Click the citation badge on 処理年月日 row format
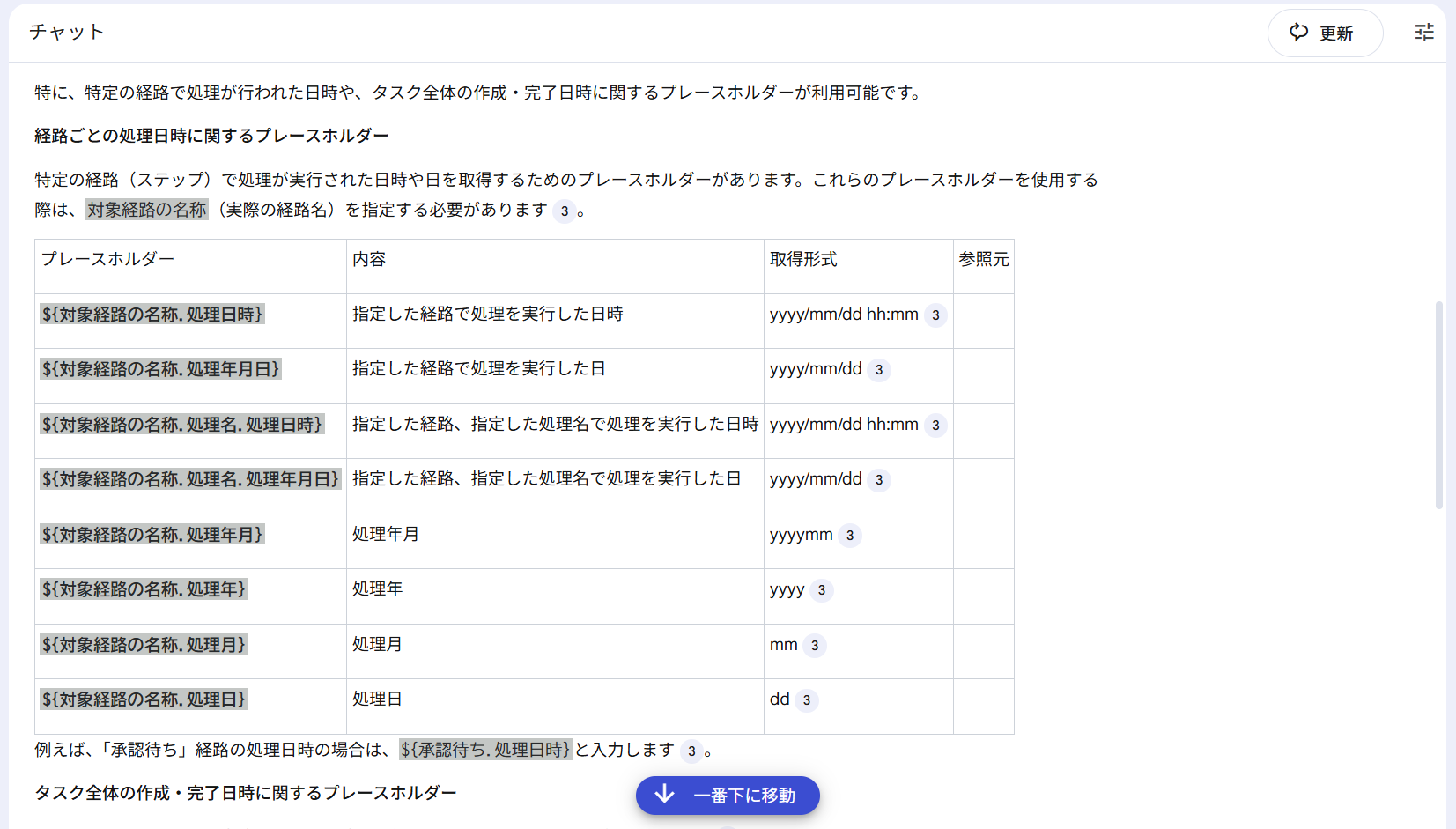This screenshot has height=829, width=1456. pos(879,370)
